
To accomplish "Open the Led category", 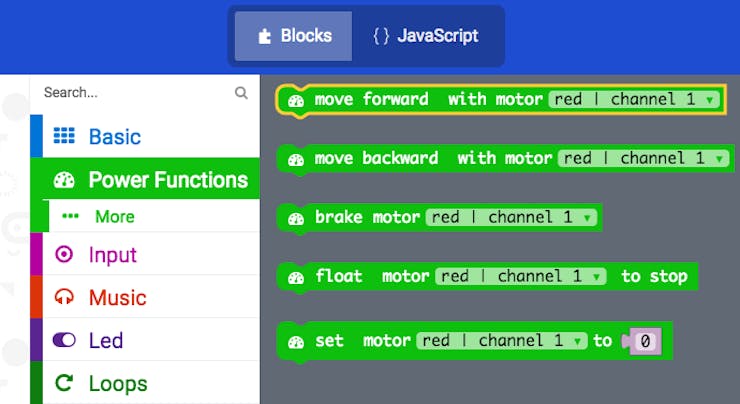I will coord(145,340).
